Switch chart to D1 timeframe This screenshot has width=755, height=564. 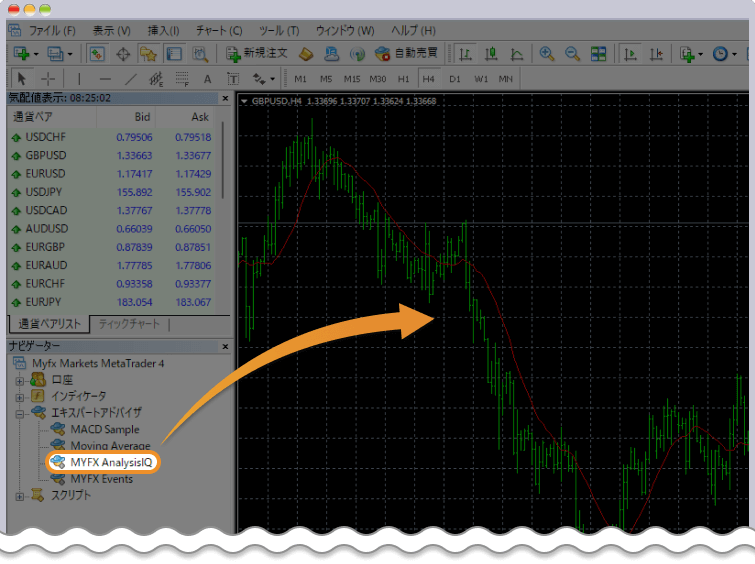[x=455, y=79]
